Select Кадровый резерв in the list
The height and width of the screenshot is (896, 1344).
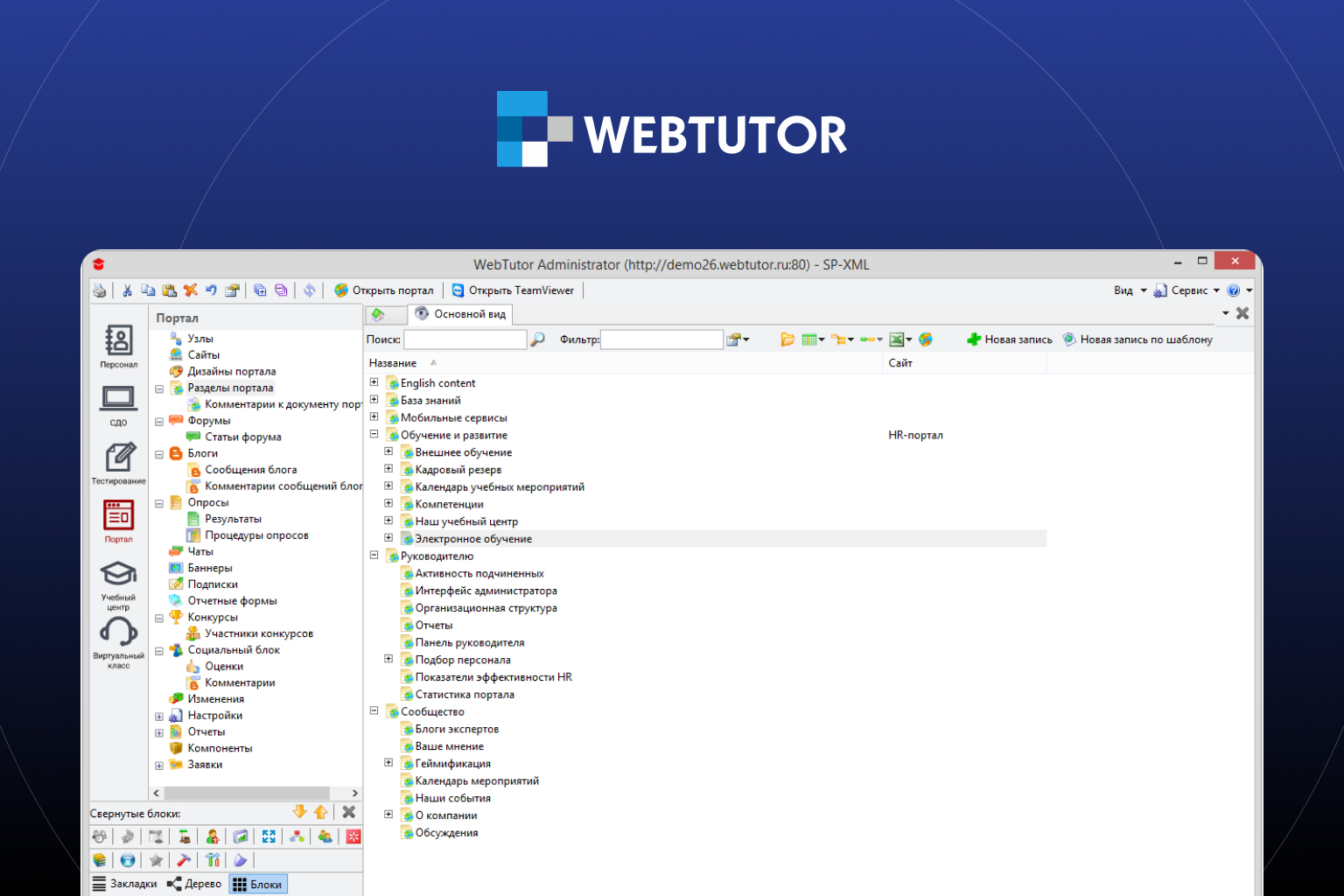click(458, 470)
